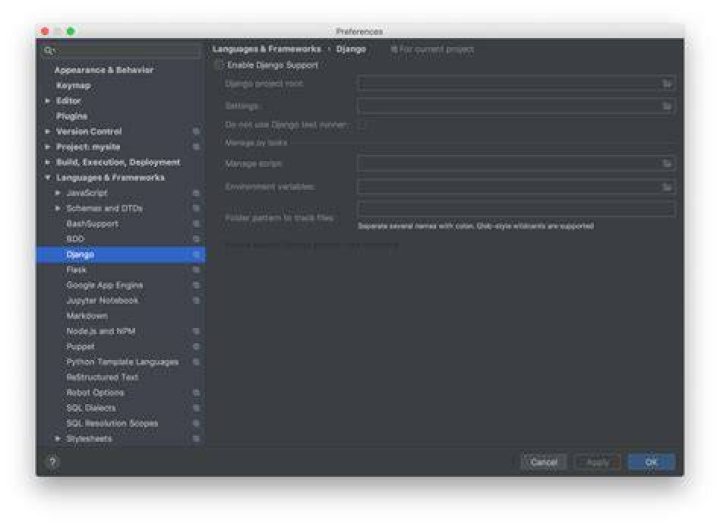
Task: Expand the JavaScript subsection
Action: tap(58, 193)
